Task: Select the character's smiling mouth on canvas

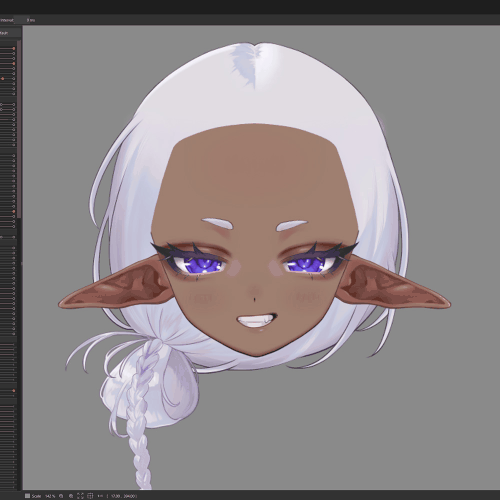Action: tap(257, 321)
